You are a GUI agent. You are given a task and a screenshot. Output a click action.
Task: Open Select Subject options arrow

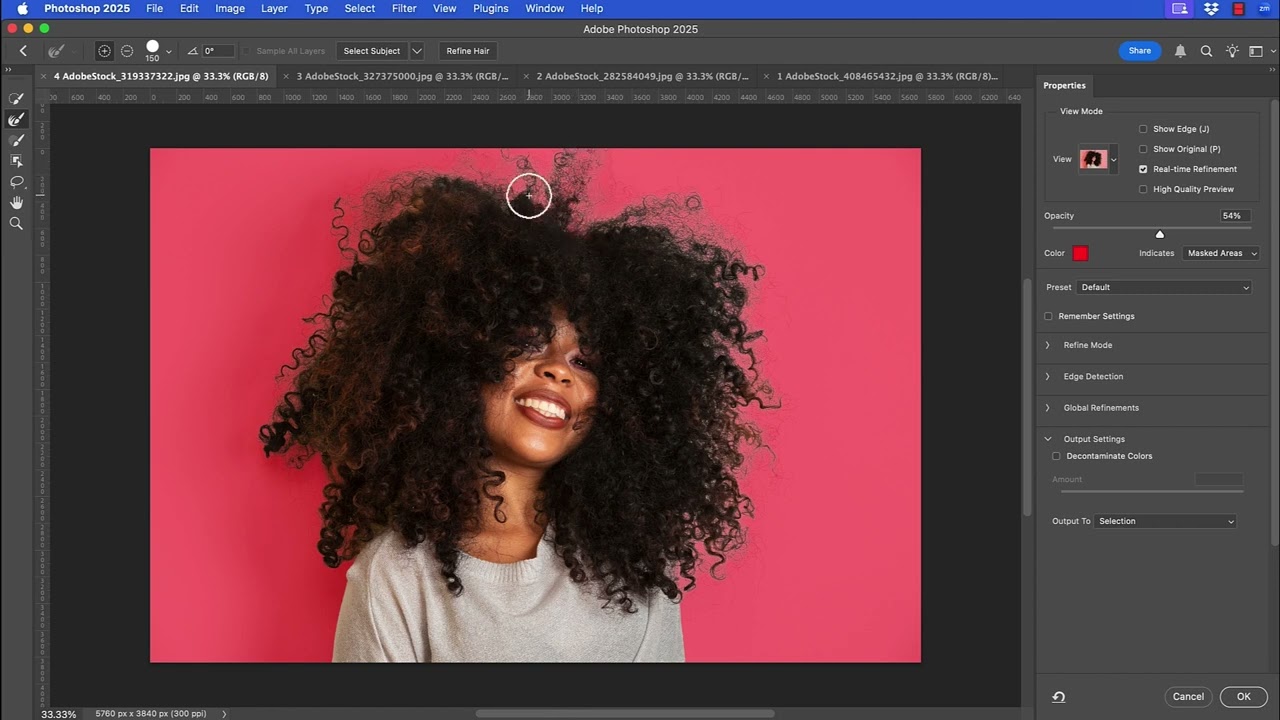(417, 51)
